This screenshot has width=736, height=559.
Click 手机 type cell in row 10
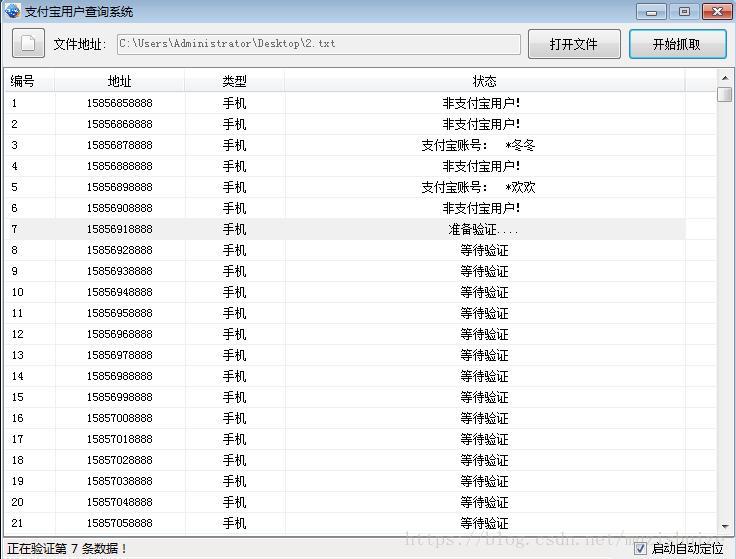tap(234, 292)
